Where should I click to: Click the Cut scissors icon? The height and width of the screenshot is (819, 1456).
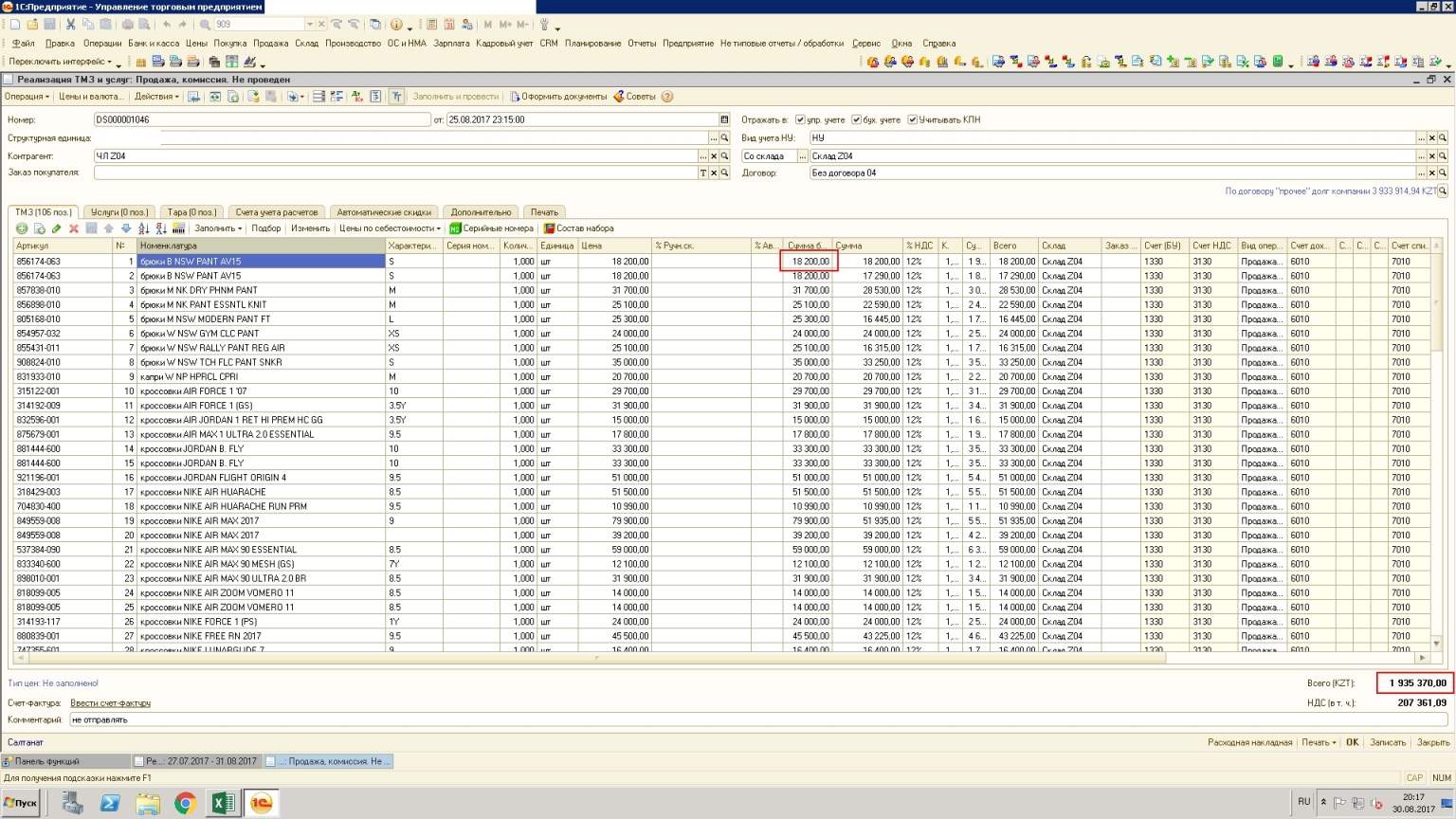[70, 24]
